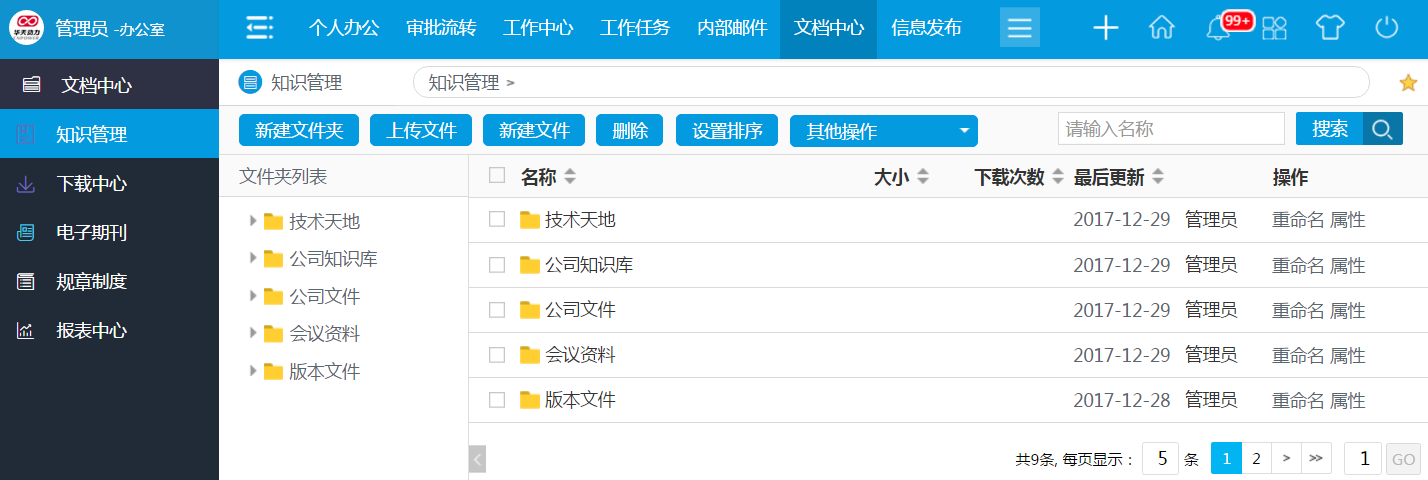1428x480 pixels.
Task: Click the 公司知识库 folder icon in table
Action: click(530, 265)
